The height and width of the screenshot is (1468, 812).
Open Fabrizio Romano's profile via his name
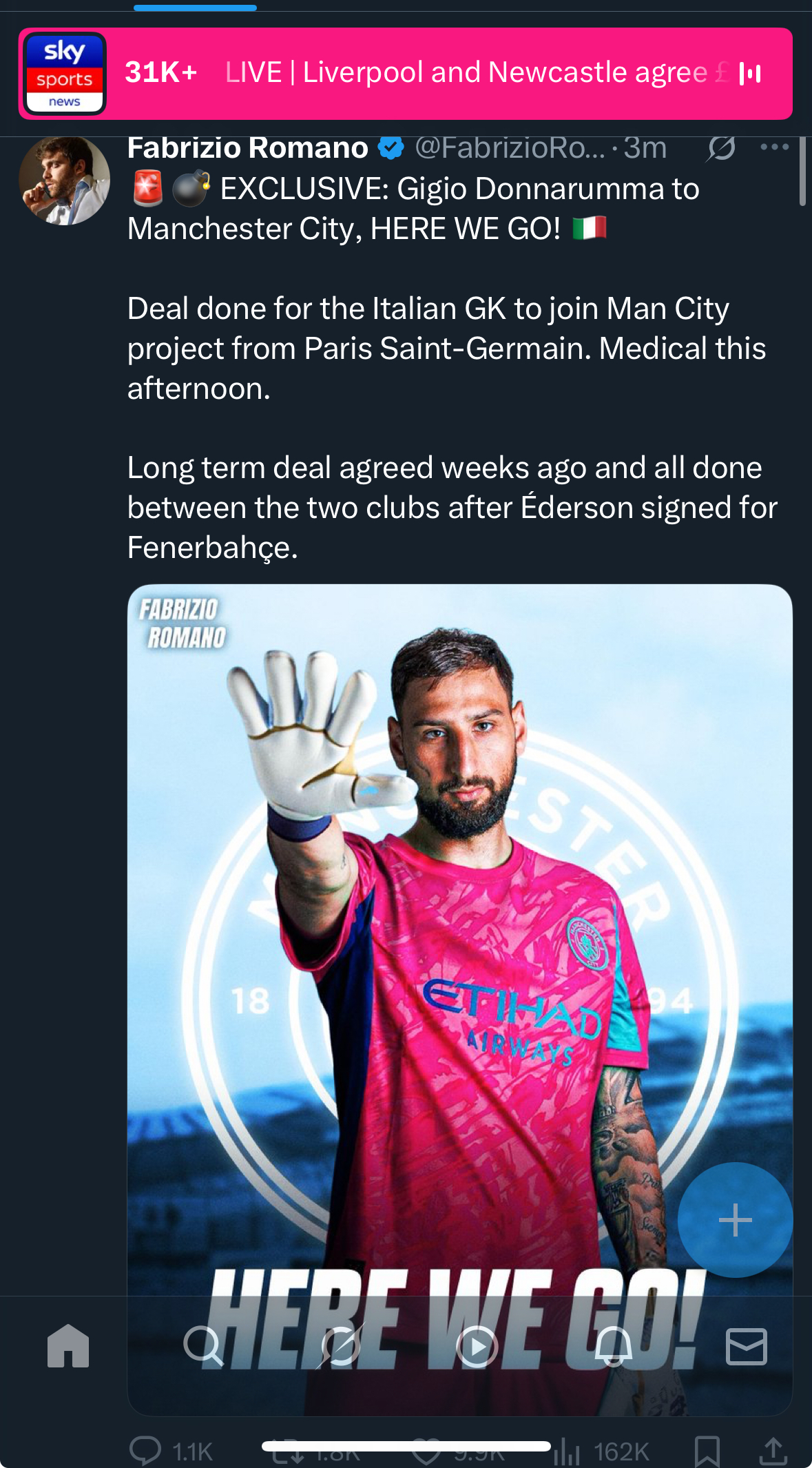point(248,148)
